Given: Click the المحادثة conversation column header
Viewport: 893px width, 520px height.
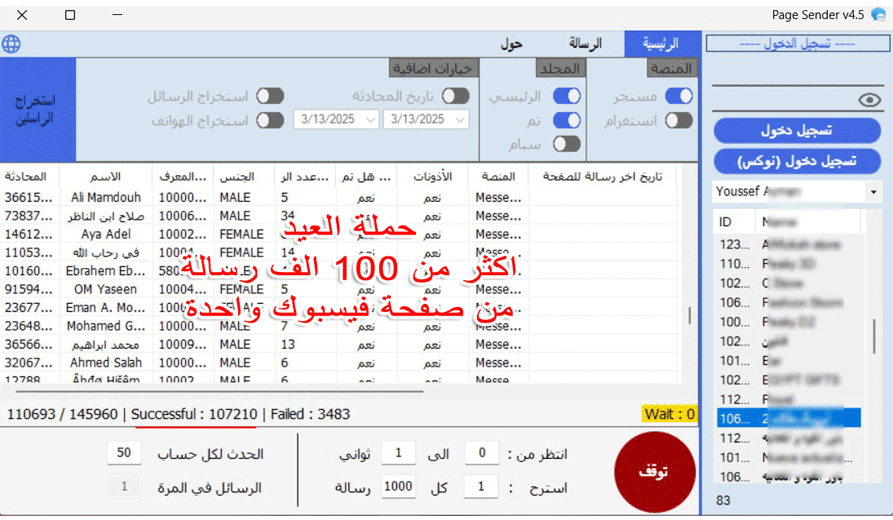Looking at the screenshot, I should pyautogui.click(x=29, y=177).
